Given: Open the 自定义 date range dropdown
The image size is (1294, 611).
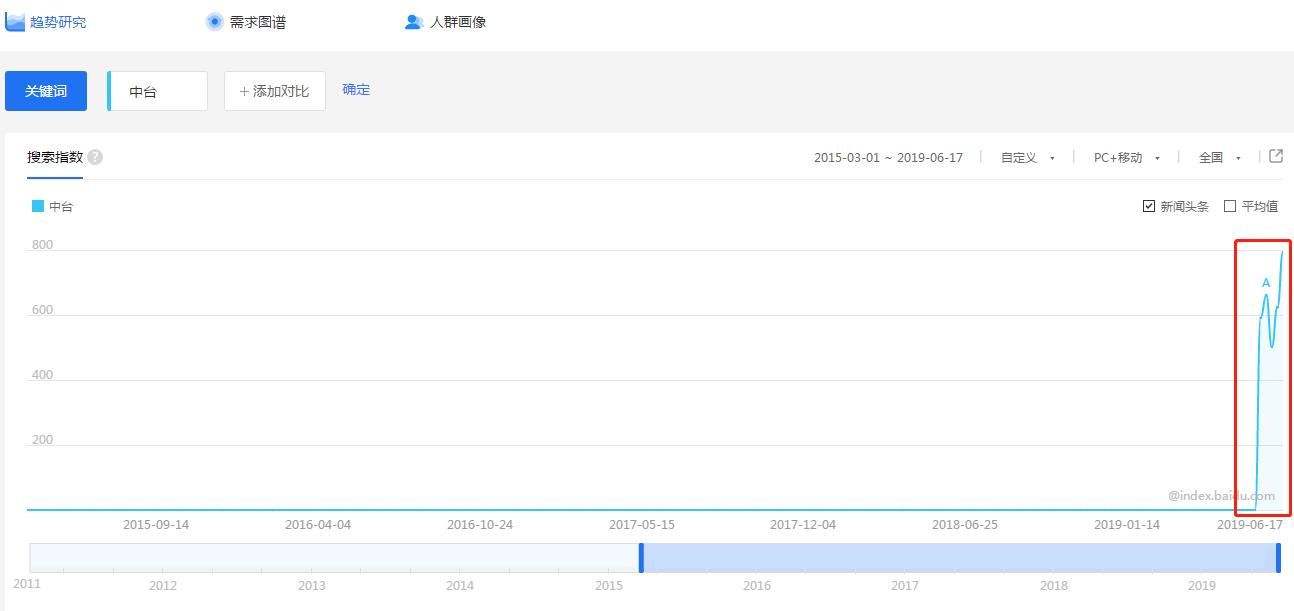Looking at the screenshot, I should click(1028, 157).
